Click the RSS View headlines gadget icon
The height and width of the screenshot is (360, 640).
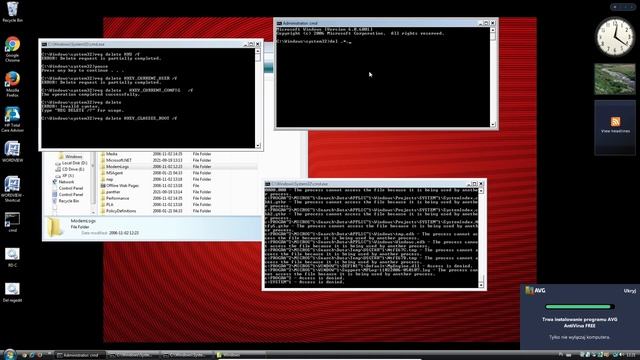616,122
